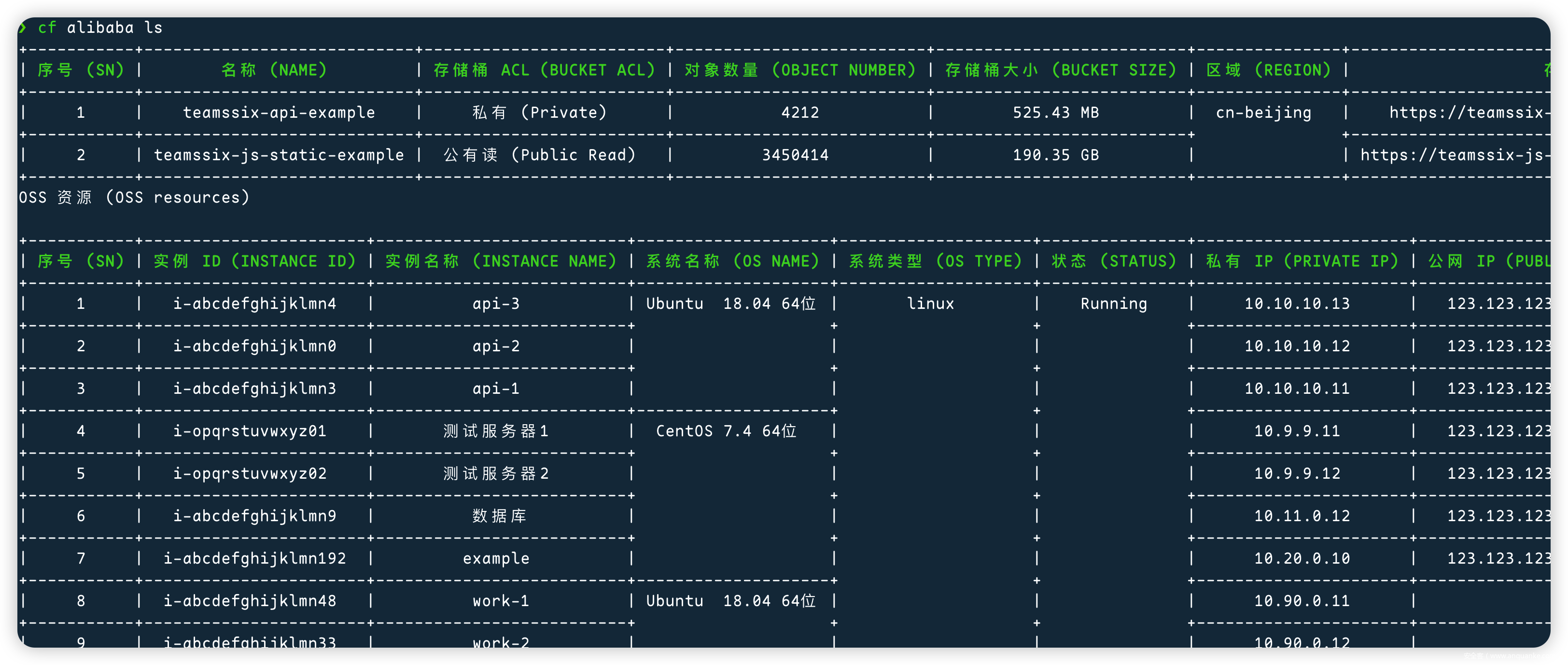Click the instance name 数据库
This screenshot has width=1568, height=665.
499,516
